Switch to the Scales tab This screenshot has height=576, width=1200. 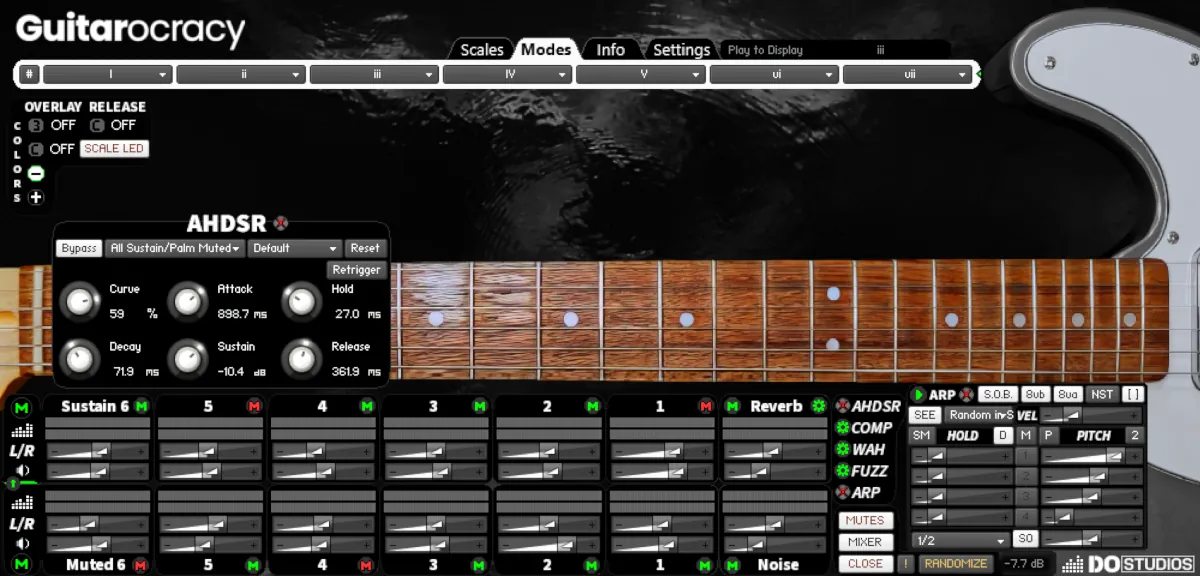tap(481, 49)
